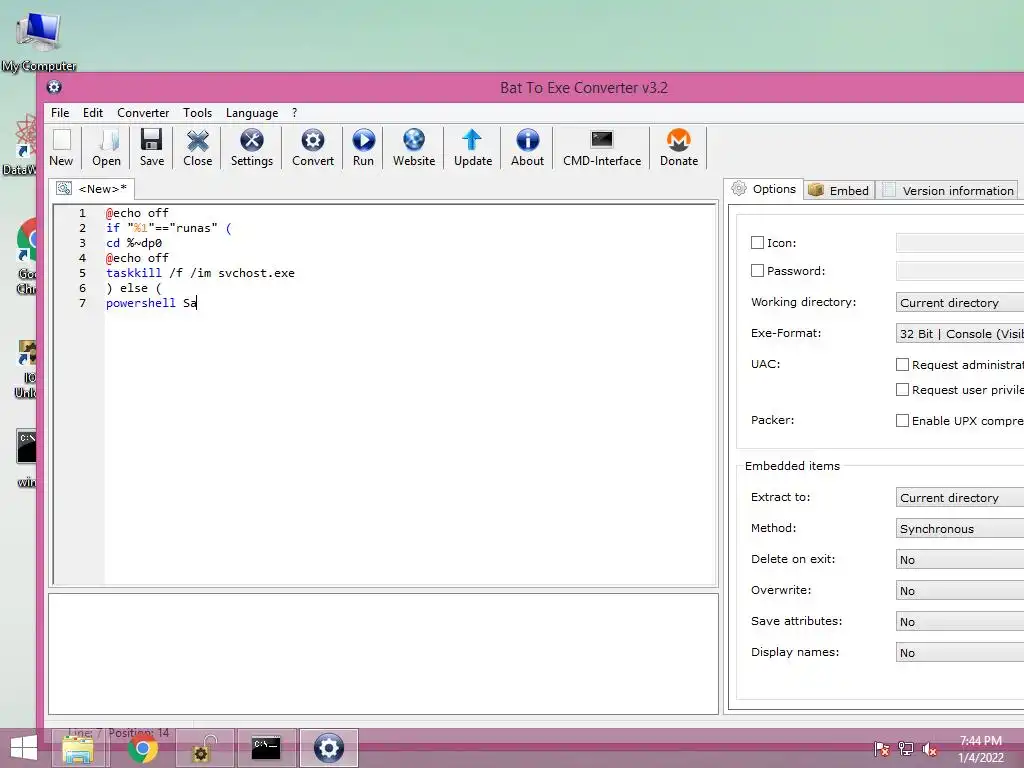
Task: Click the network tray icon
Action: [906, 749]
